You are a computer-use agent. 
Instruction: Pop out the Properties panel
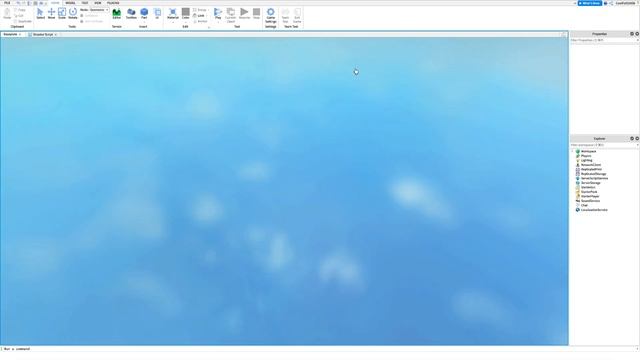click(x=632, y=34)
